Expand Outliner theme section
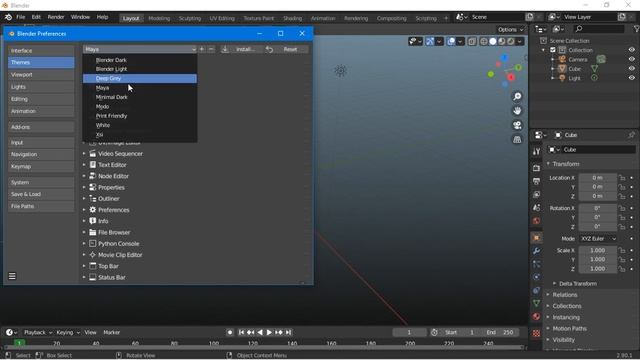Screen dimensions: 640x360 tap(84, 199)
